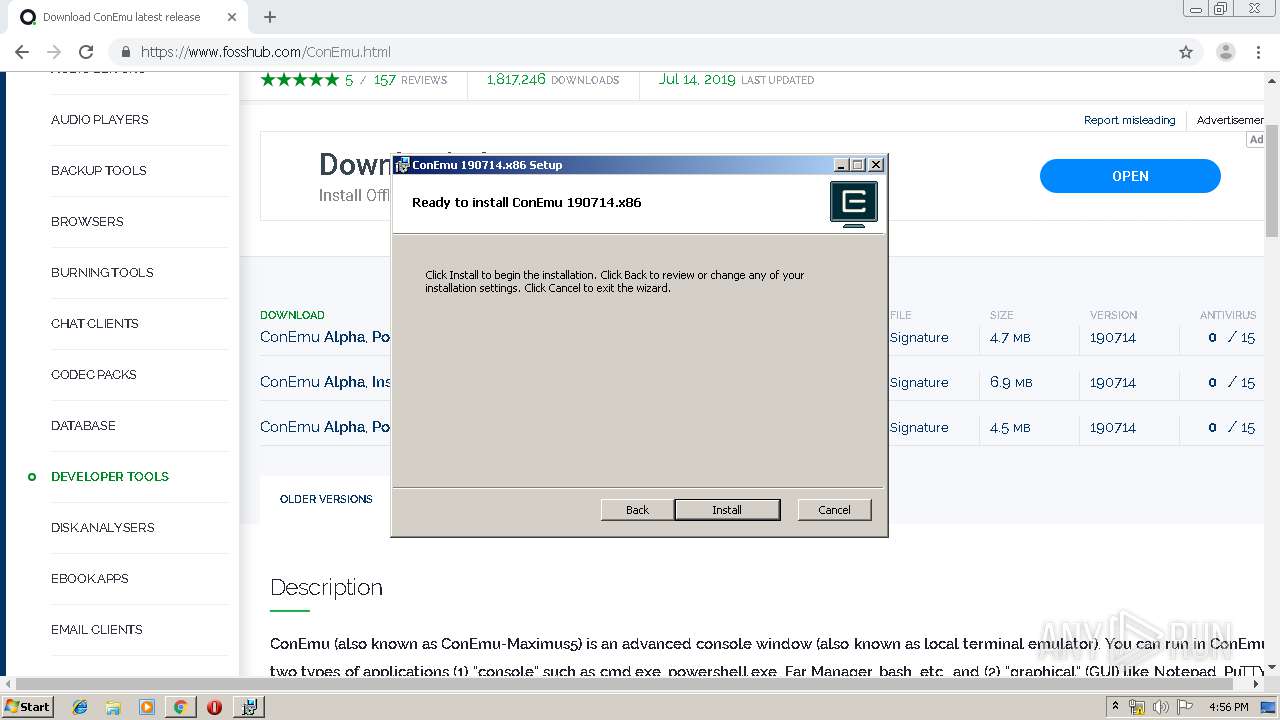Click Install in the ConEmu Setup dialog
Screen dimensions: 1280x720
(727, 510)
